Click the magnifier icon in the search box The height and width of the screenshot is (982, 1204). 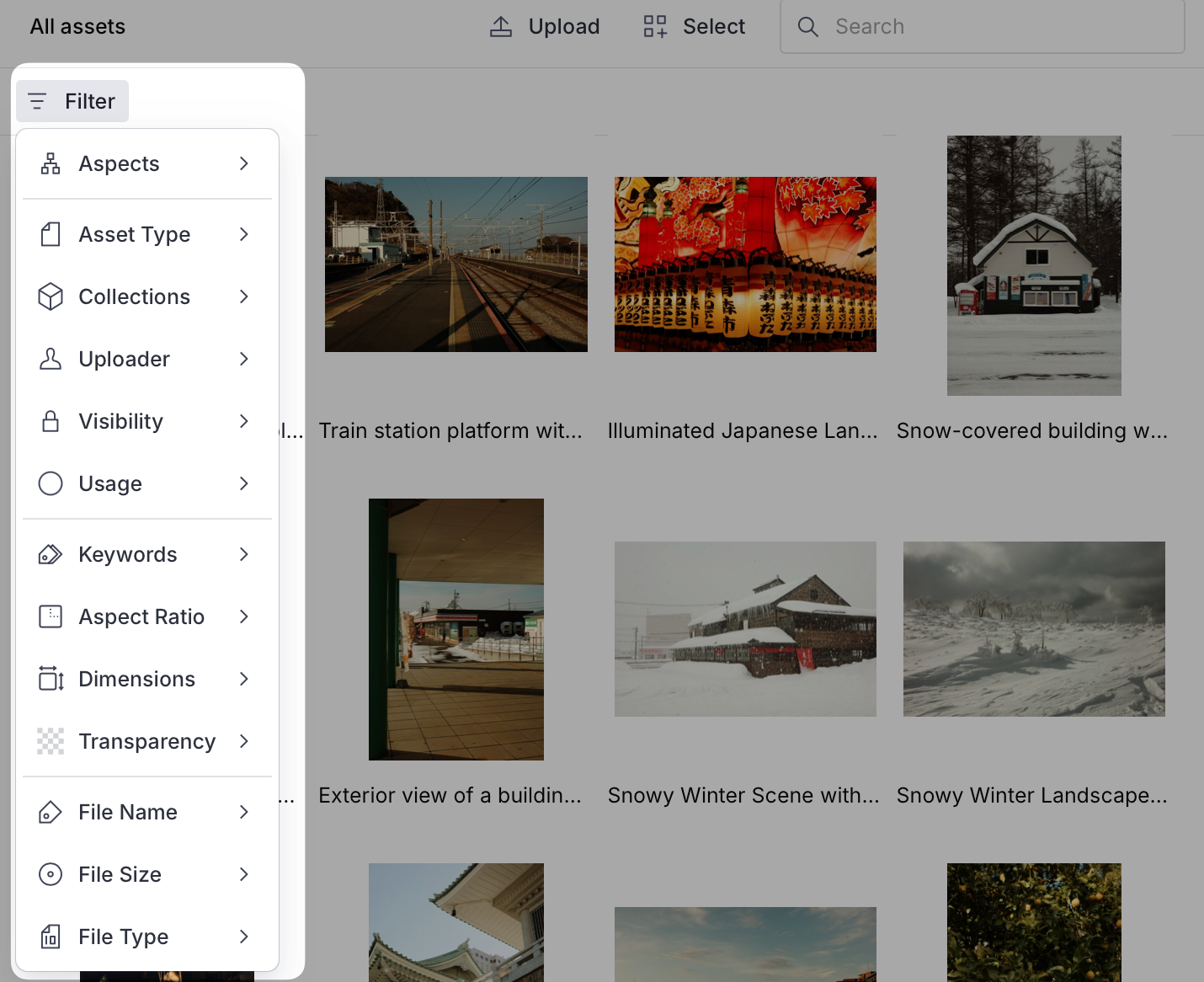(807, 27)
